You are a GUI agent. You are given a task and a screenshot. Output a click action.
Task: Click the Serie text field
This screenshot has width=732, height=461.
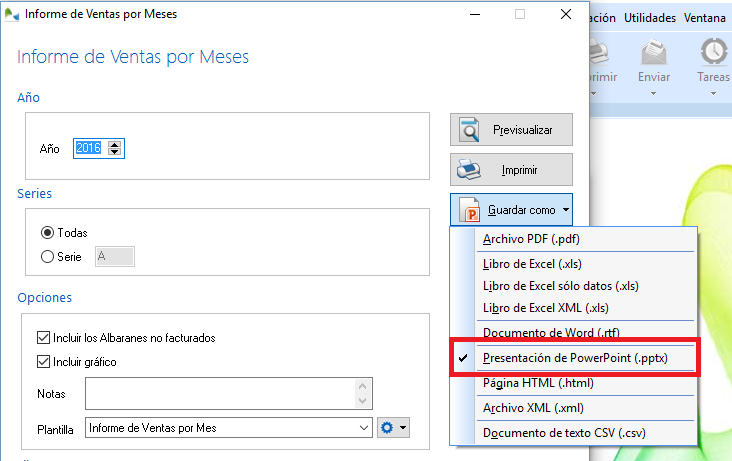[x=115, y=256]
